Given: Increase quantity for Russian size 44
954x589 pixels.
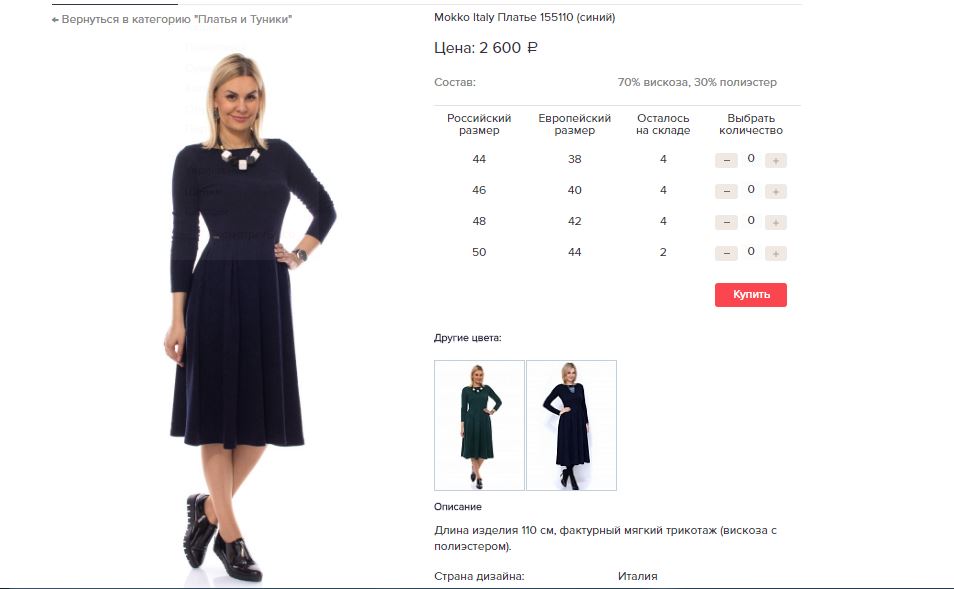Looking at the screenshot, I should tap(776, 161).
